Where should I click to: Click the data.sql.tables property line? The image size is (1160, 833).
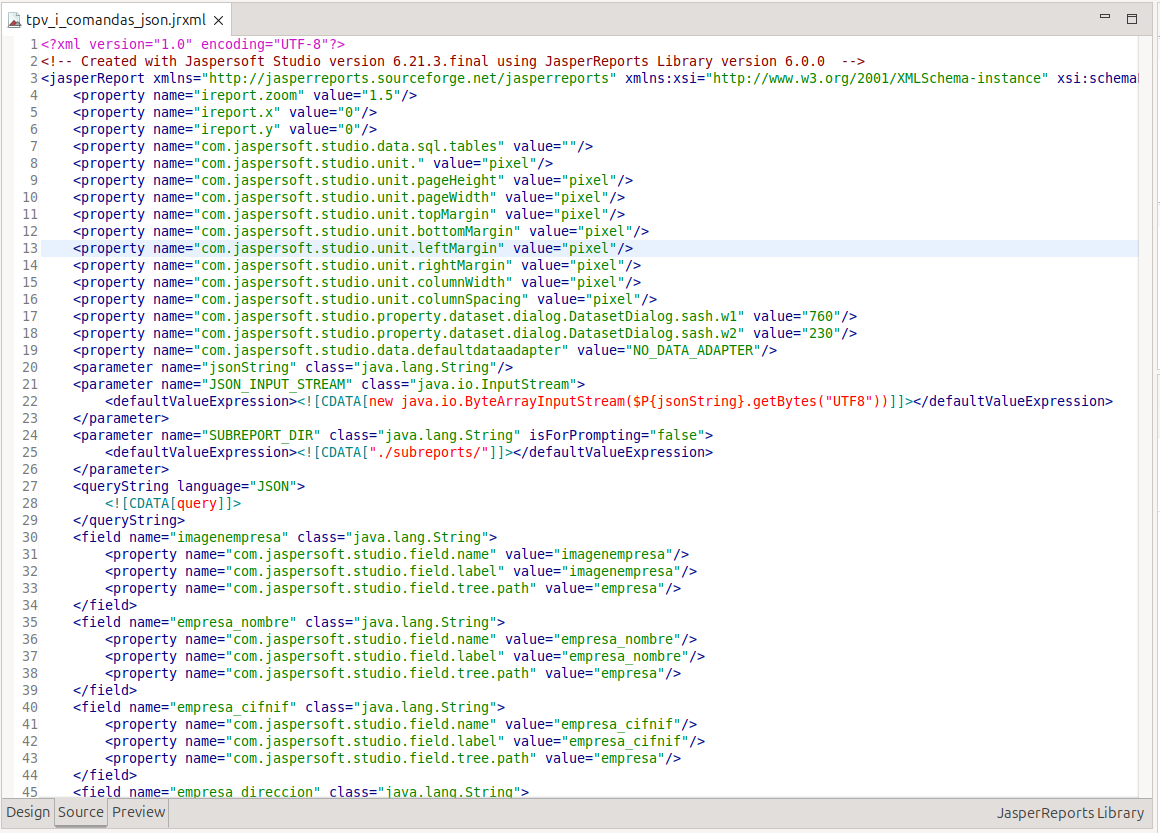[x=333, y=146]
